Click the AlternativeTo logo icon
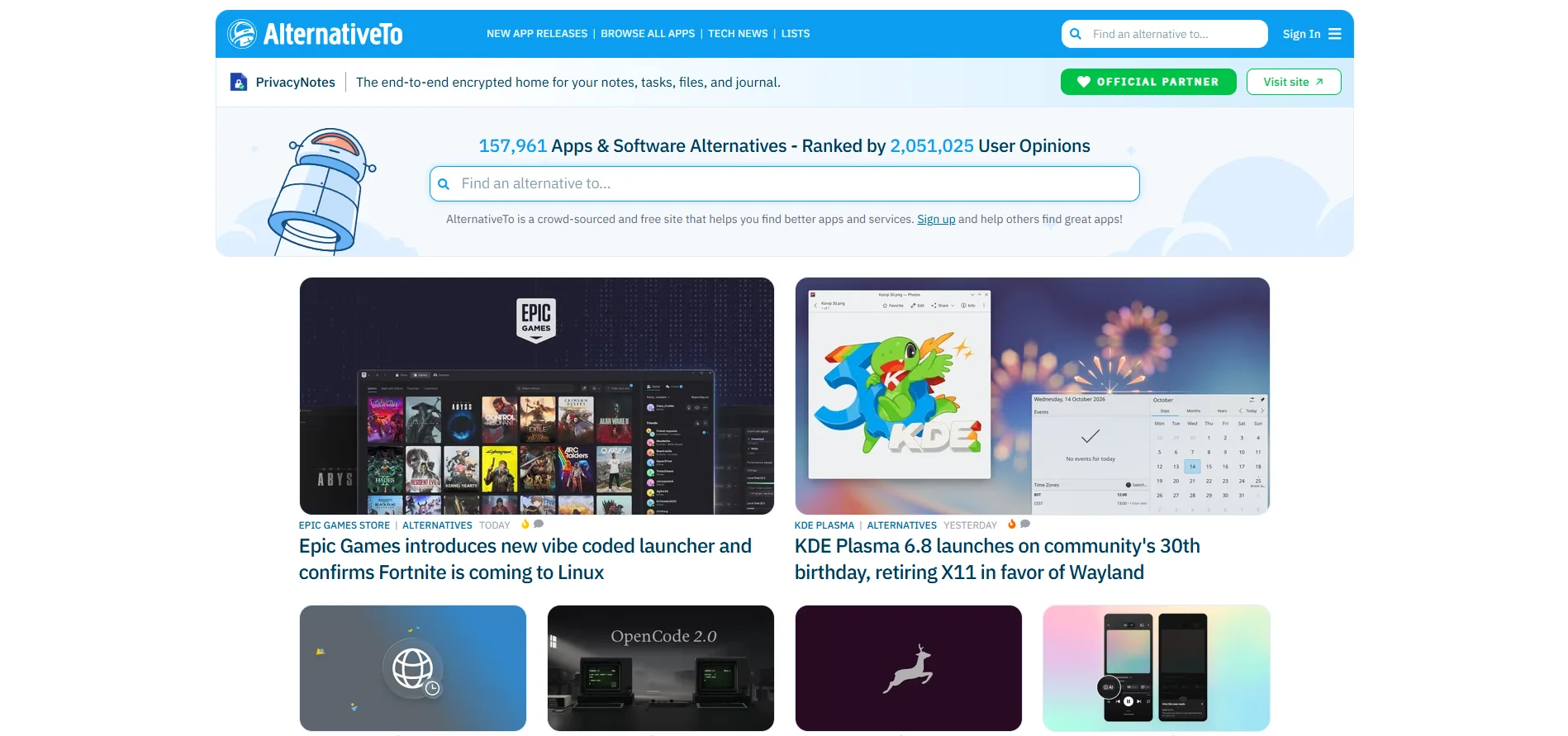 tap(242, 34)
